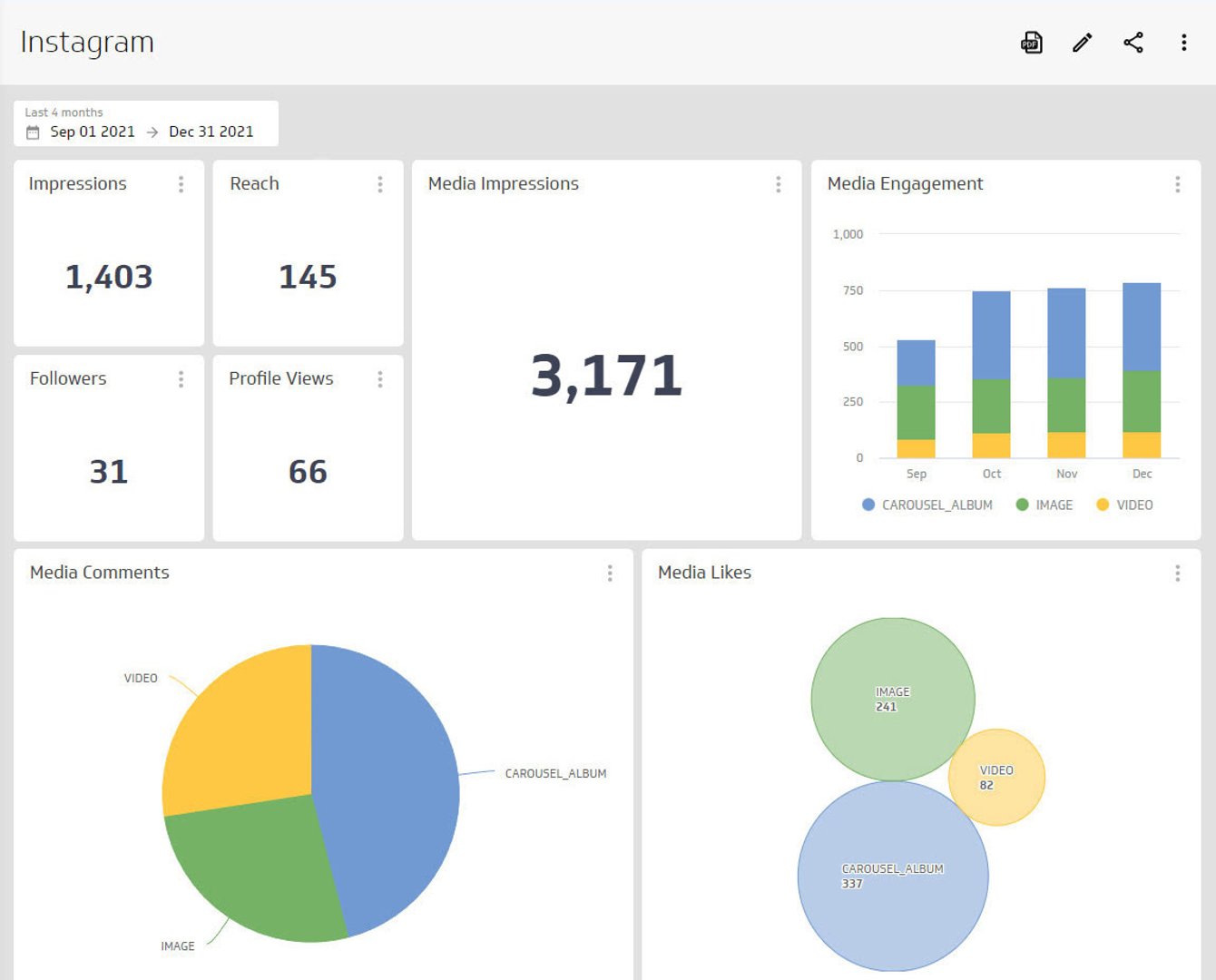The height and width of the screenshot is (980, 1216).
Task: Share the Instagram dashboard
Action: click(x=1133, y=43)
